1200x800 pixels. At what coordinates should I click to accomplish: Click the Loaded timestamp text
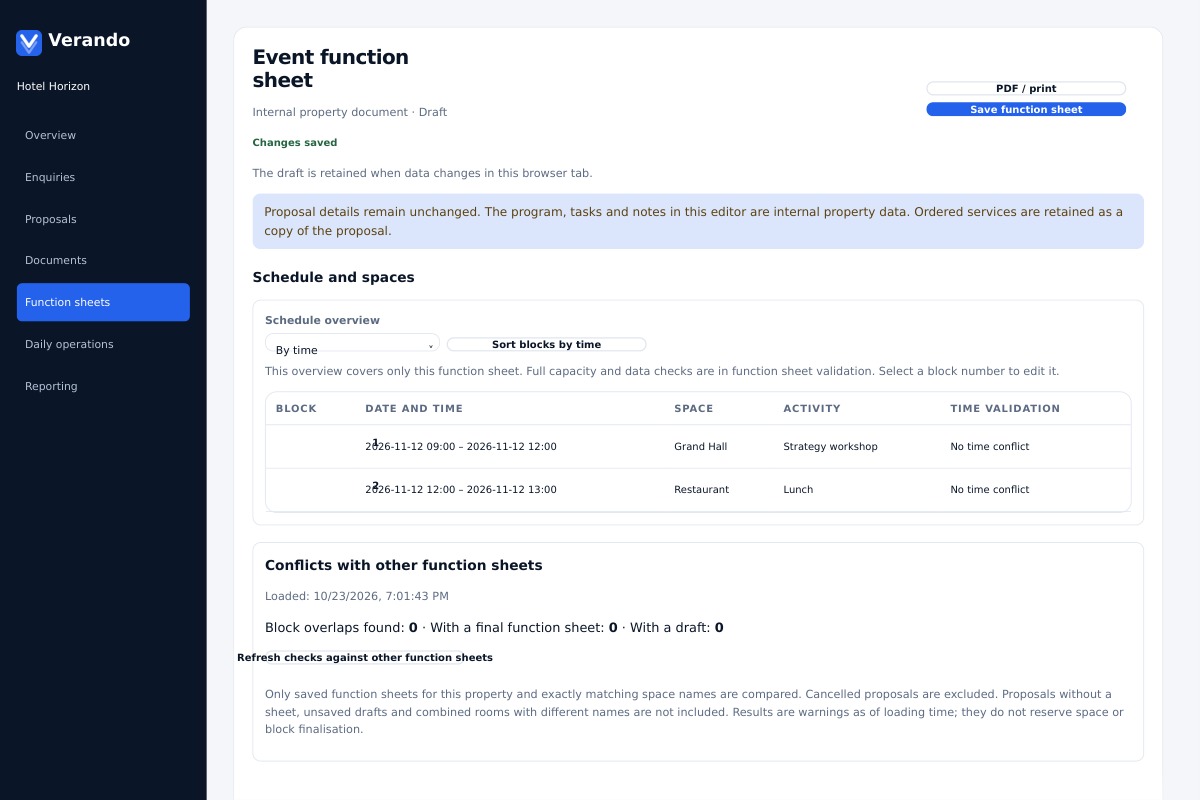pyautogui.click(x=357, y=596)
